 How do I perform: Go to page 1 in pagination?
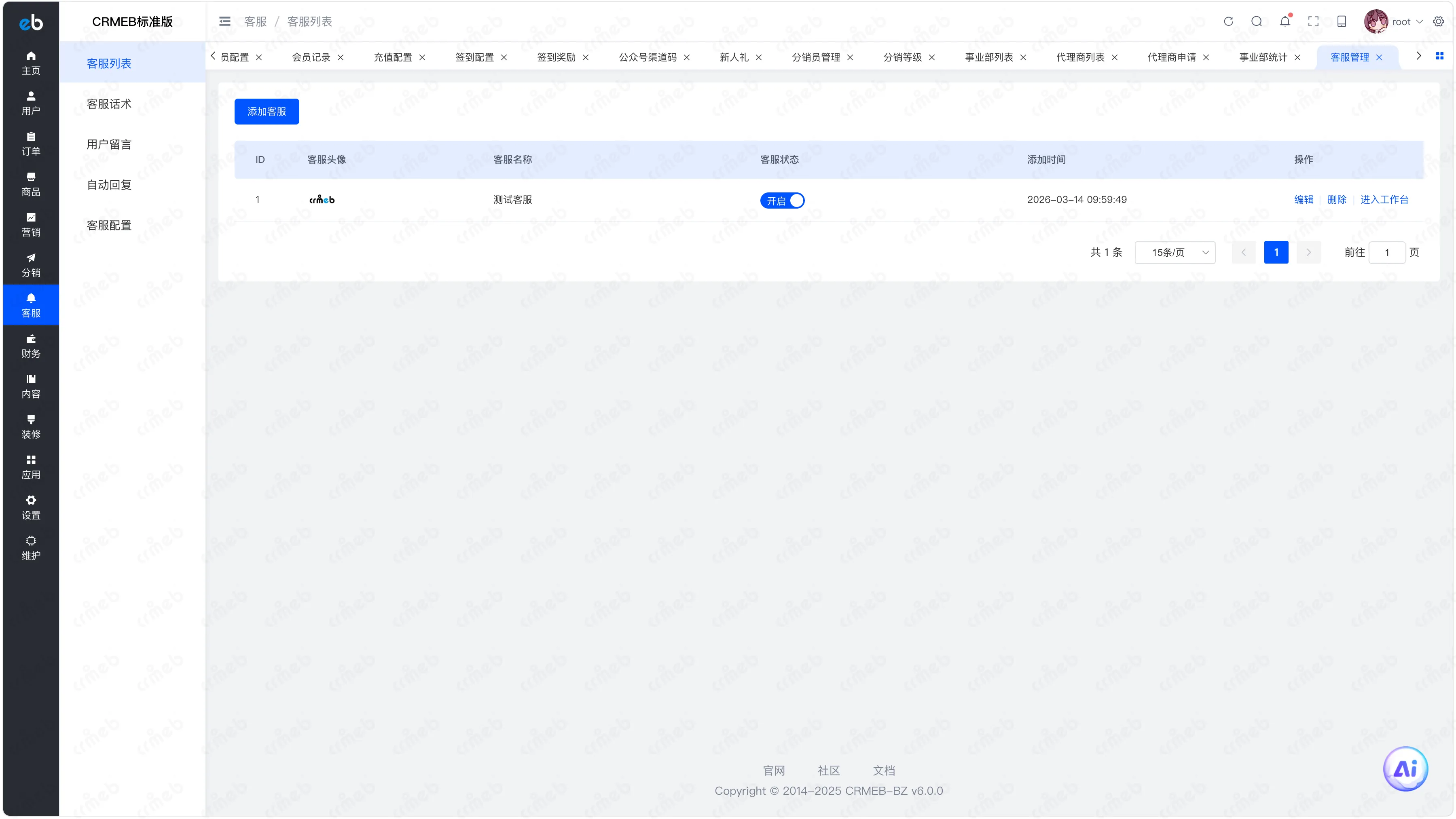click(1276, 253)
